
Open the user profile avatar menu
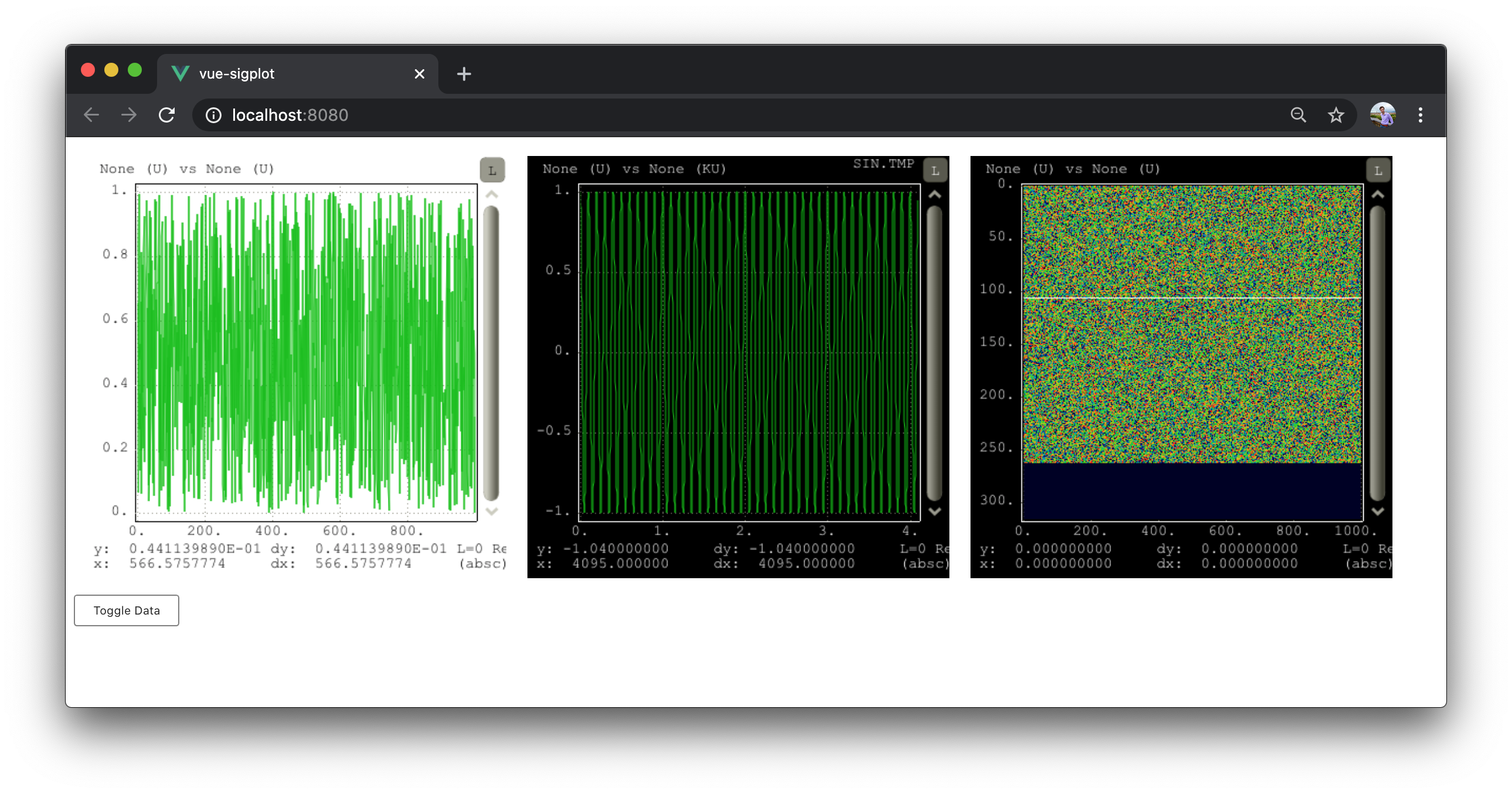coord(1382,115)
